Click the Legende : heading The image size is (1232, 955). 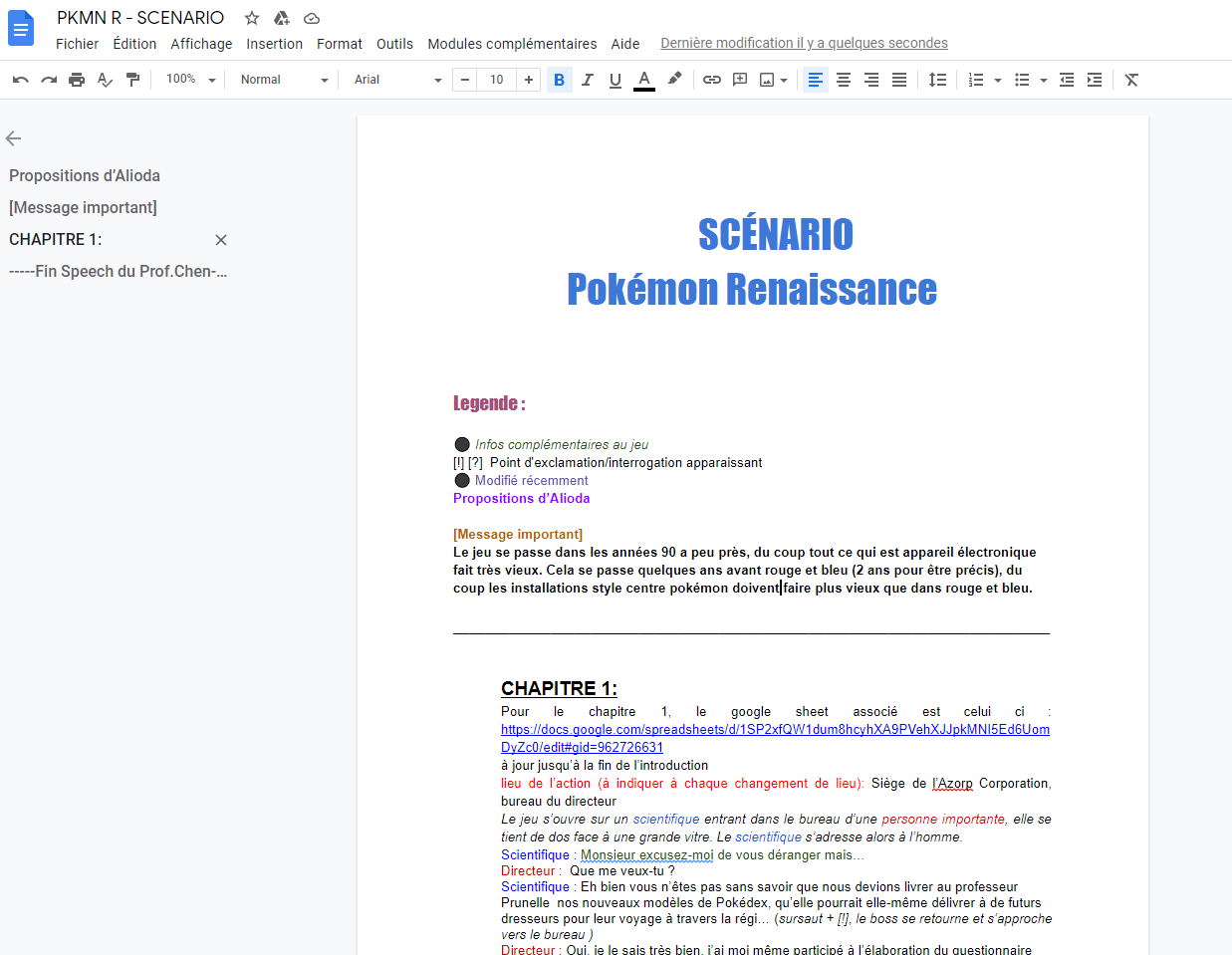(489, 403)
